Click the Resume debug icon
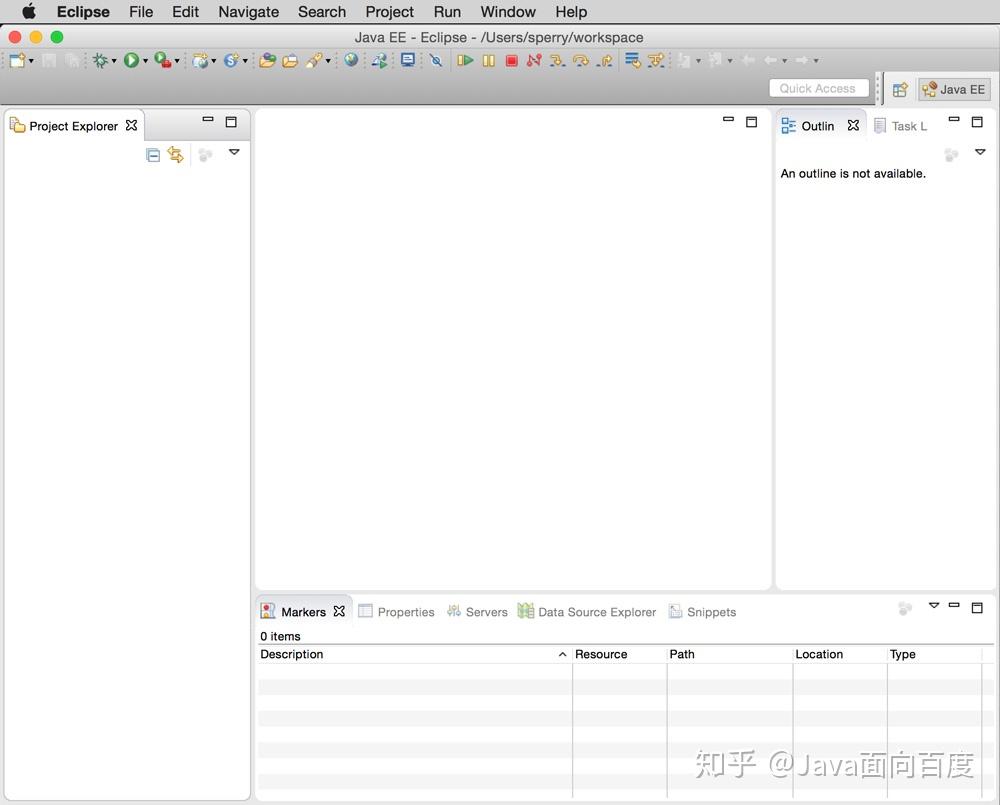 point(465,61)
